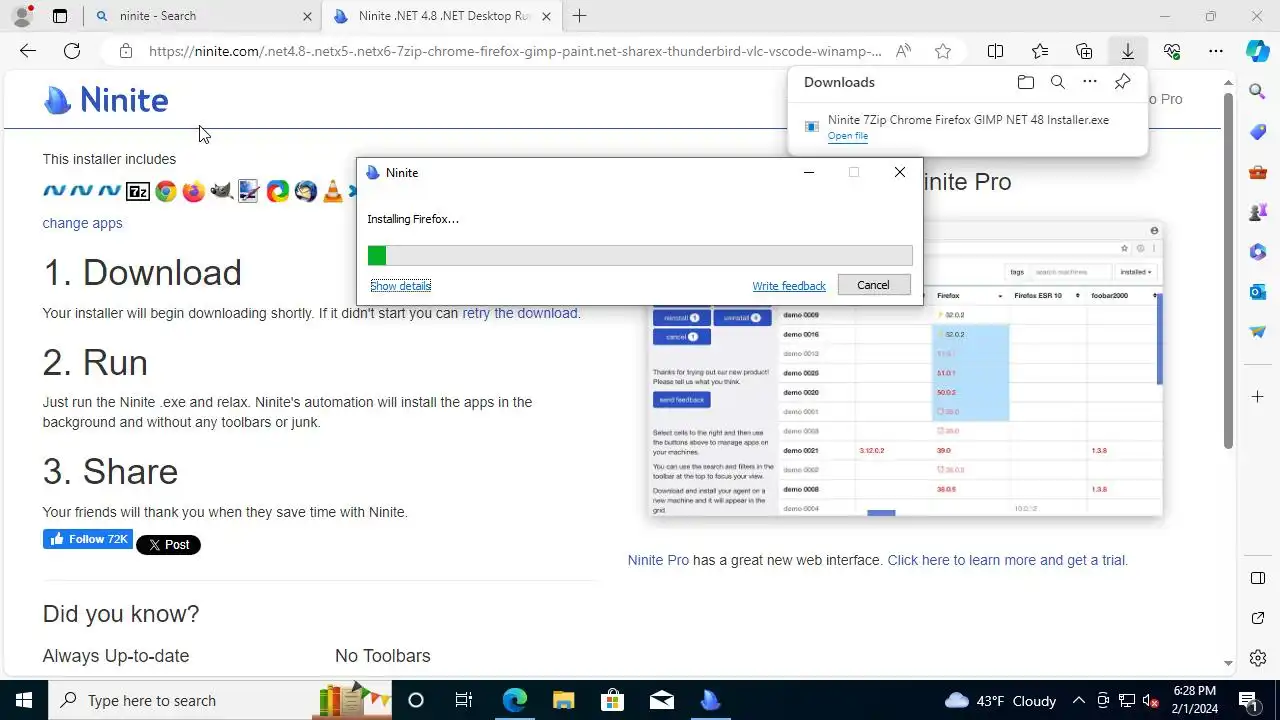Click the 'change apps' link

pos(82,223)
